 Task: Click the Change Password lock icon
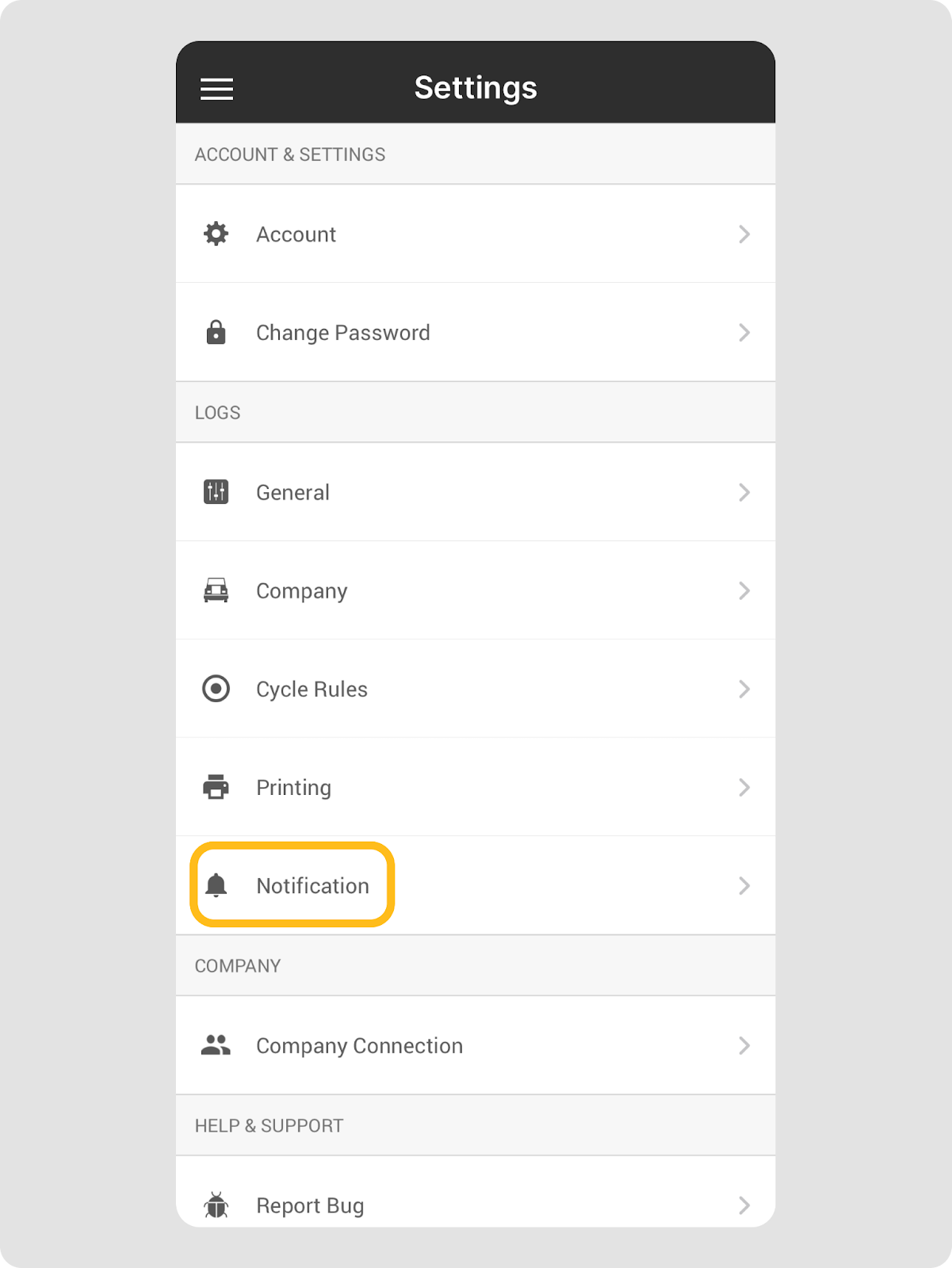(216, 332)
